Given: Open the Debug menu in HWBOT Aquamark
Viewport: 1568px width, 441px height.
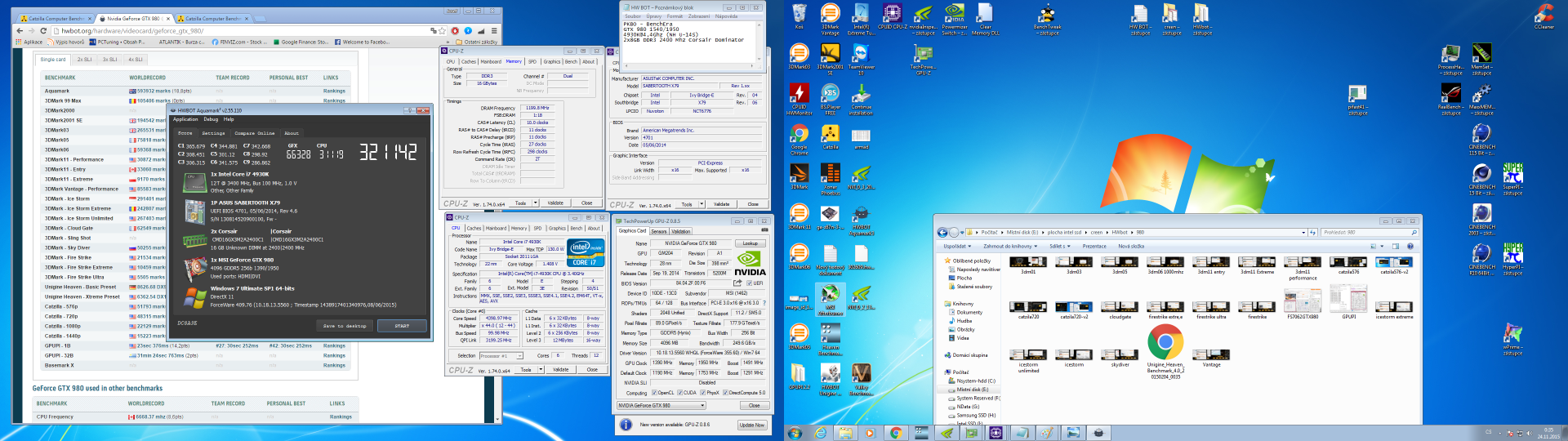Looking at the screenshot, I should (x=211, y=119).
